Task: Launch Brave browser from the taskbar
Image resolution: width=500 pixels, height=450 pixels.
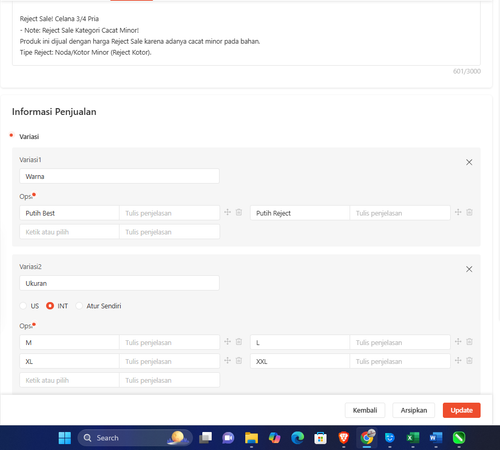Action: coord(343,438)
